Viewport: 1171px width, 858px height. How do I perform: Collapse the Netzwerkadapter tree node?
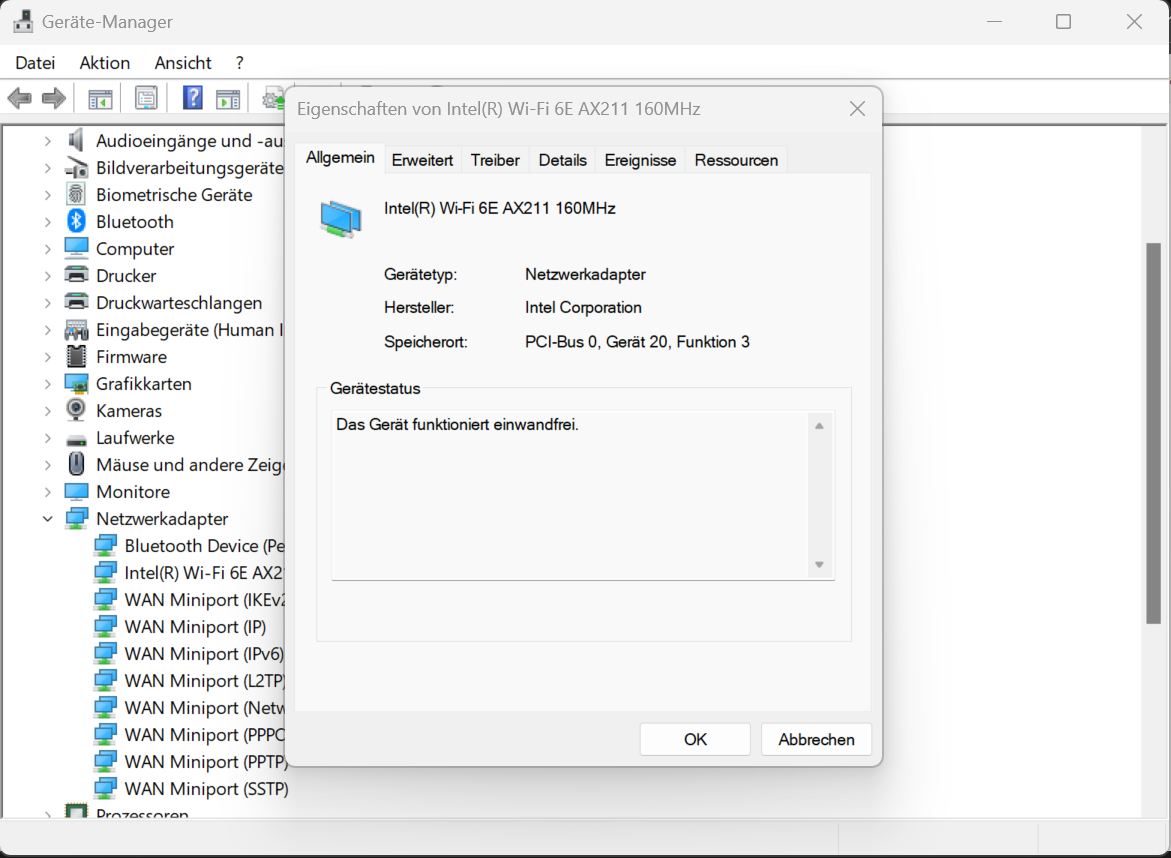tap(48, 518)
